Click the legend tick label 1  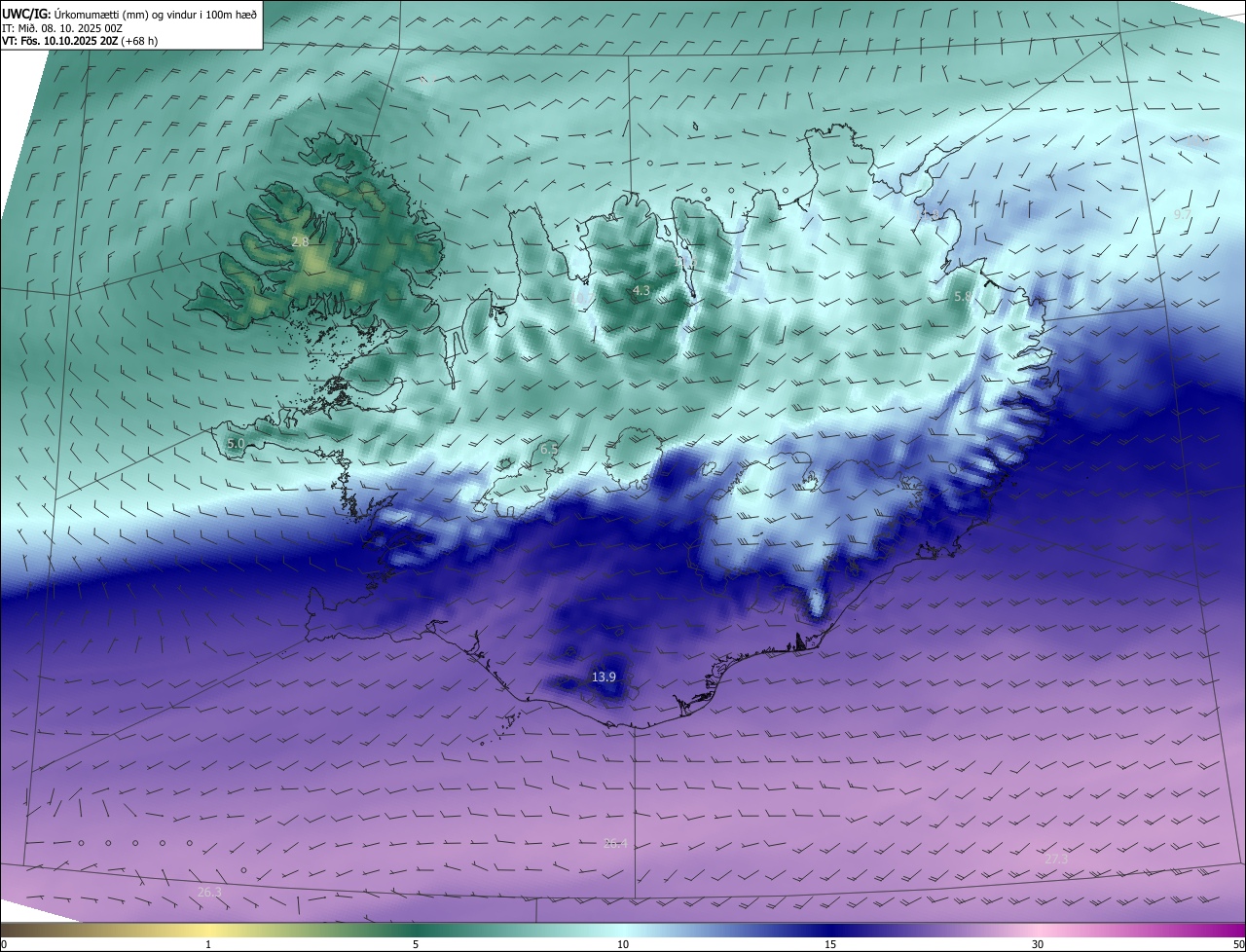point(208,944)
